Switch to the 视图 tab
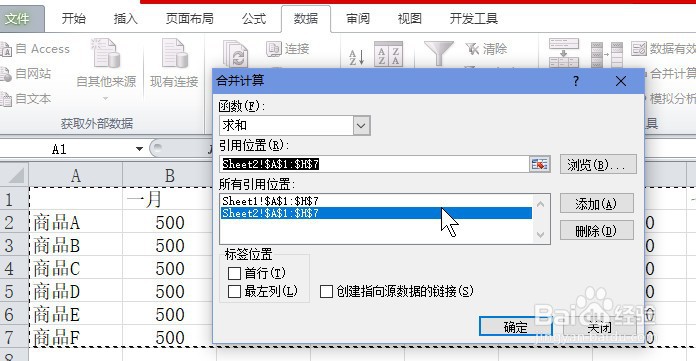The width and height of the screenshot is (696, 361). point(409,19)
